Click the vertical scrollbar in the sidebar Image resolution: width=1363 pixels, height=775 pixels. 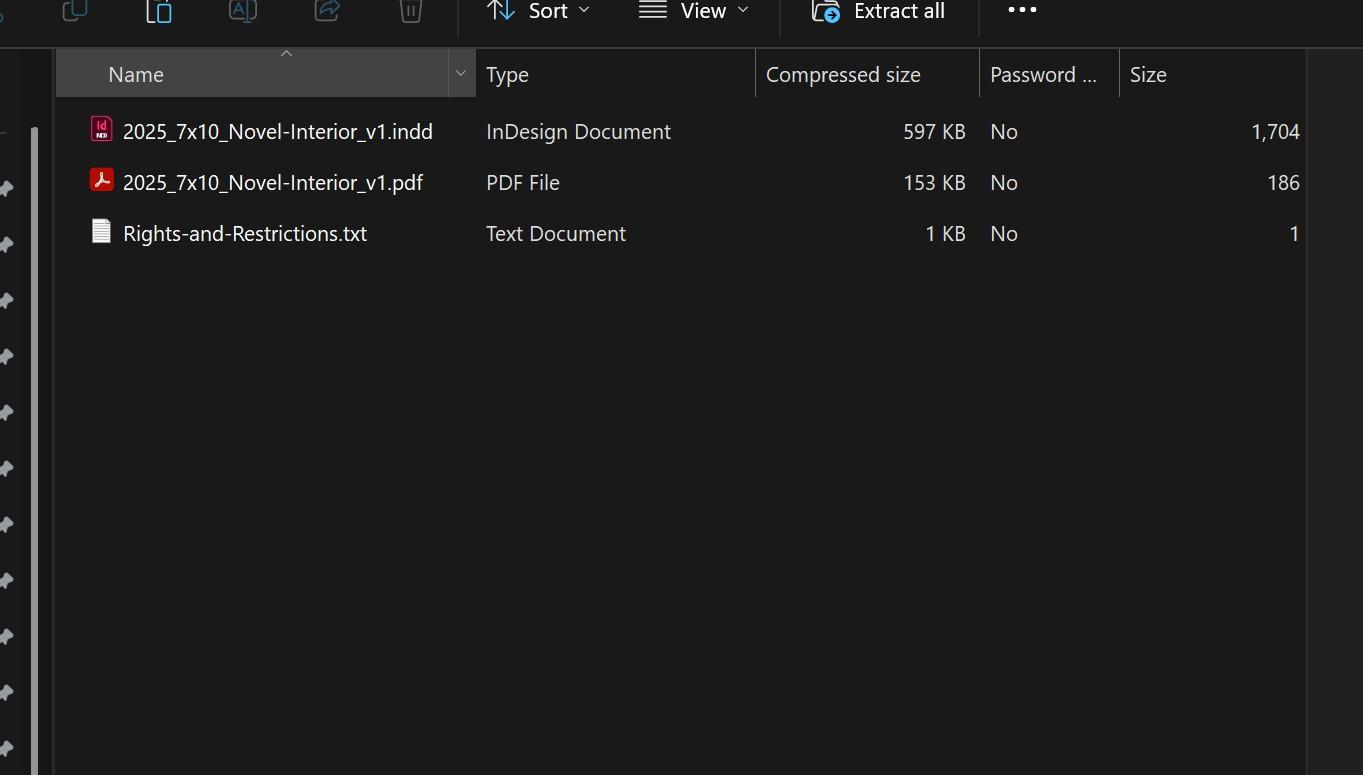[x=37, y=400]
